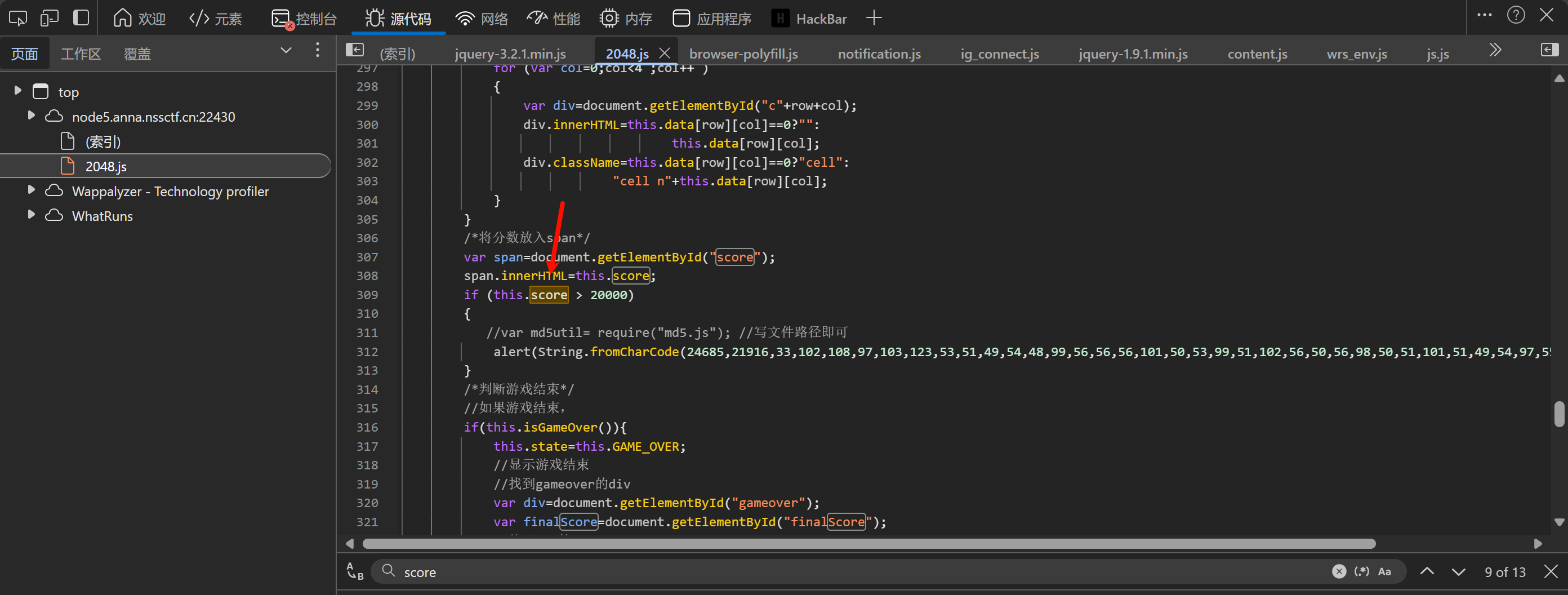
Task: Open wrs_env.js editor tab
Action: coord(1357,54)
